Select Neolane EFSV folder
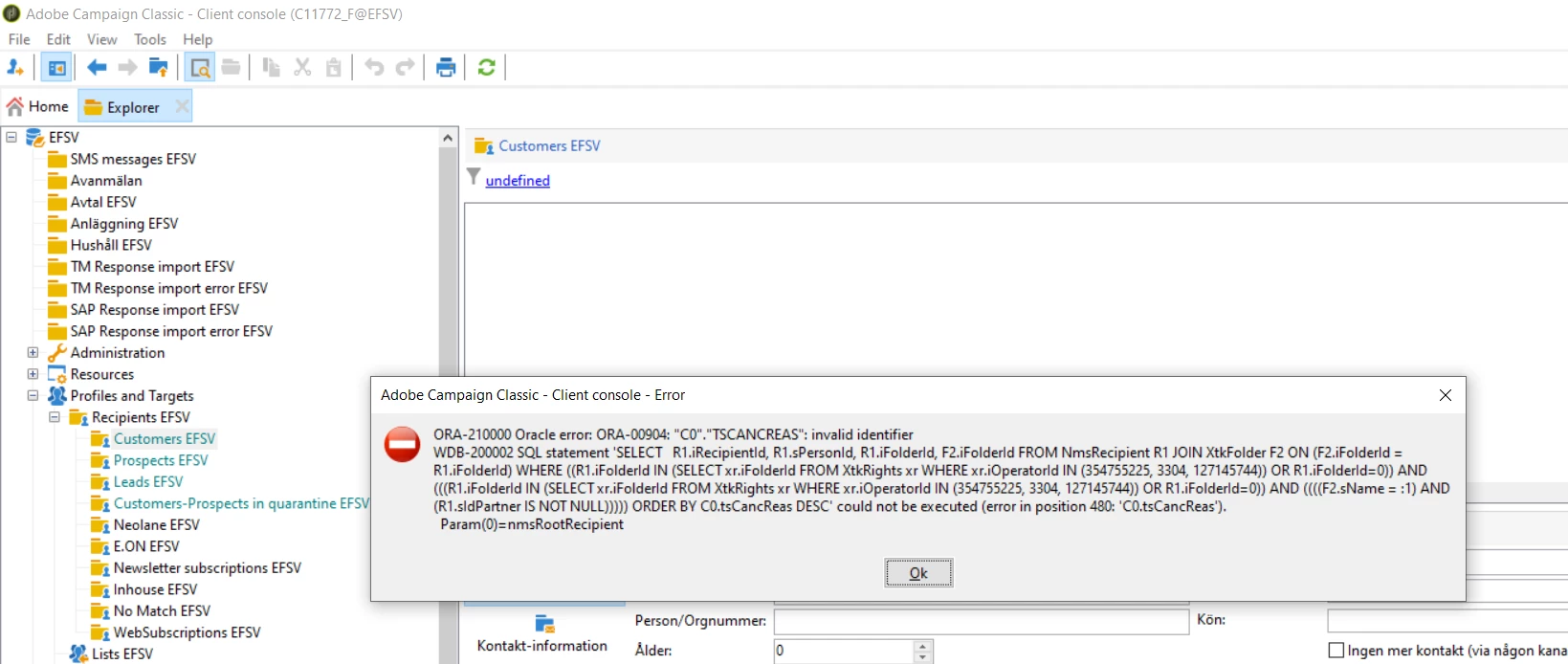1568x664 pixels. coord(157,524)
